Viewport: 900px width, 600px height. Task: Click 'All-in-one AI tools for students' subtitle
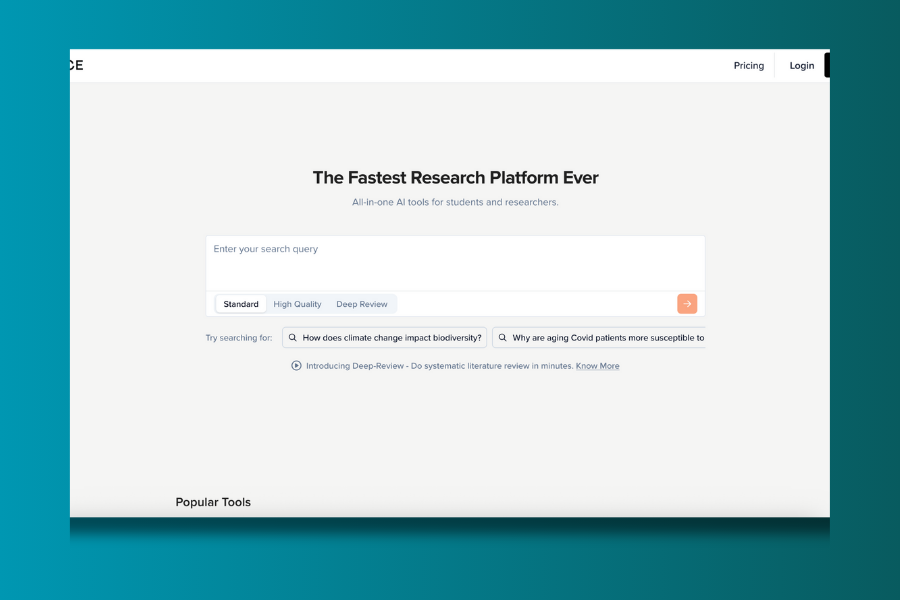455,202
